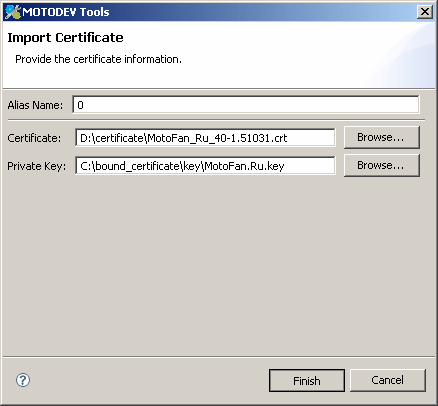Select the Private Key path field
The image size is (438, 406).
[x=205, y=166]
